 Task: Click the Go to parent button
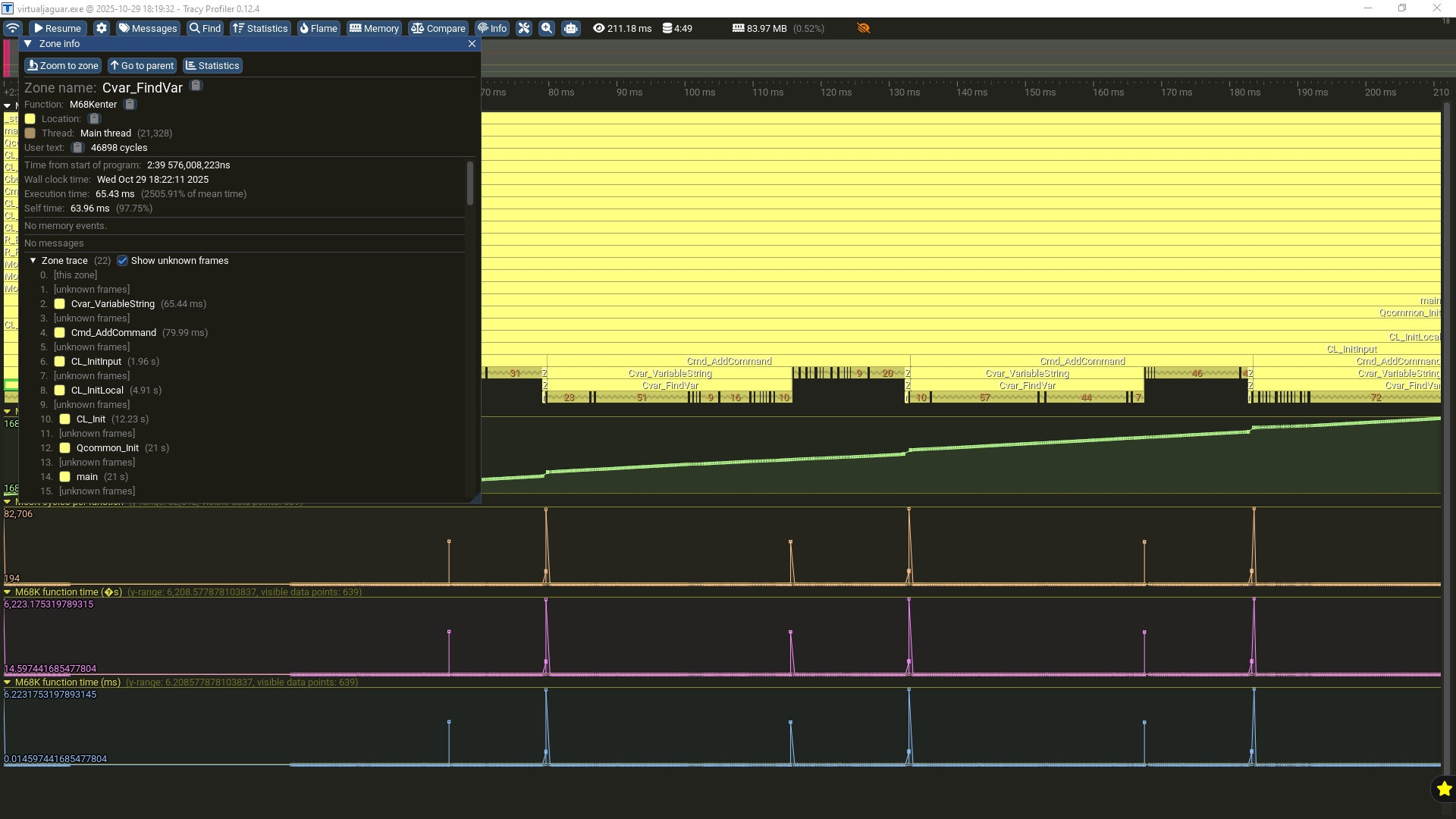tap(142, 66)
